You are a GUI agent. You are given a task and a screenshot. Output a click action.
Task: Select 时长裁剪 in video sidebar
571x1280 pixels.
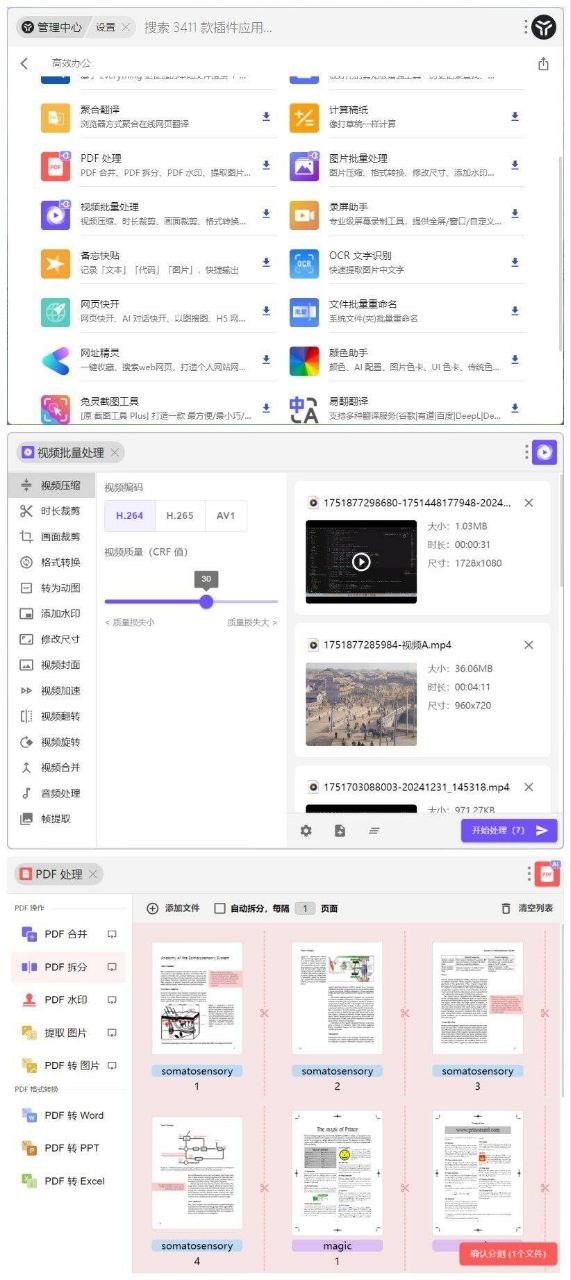[51, 511]
